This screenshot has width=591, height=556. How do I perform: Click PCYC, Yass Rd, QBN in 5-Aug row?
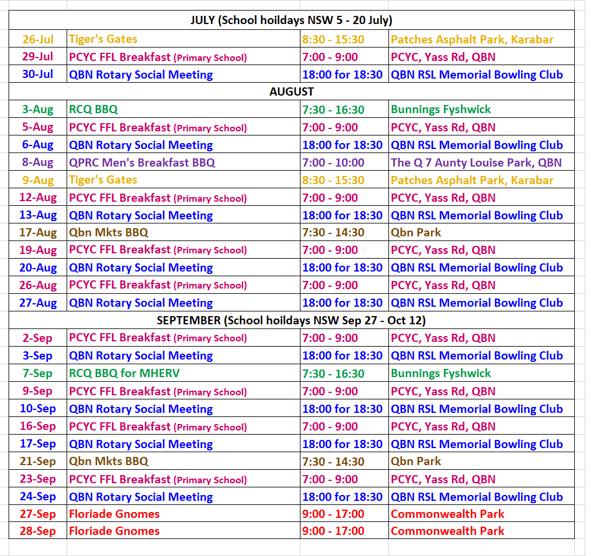pos(481,127)
